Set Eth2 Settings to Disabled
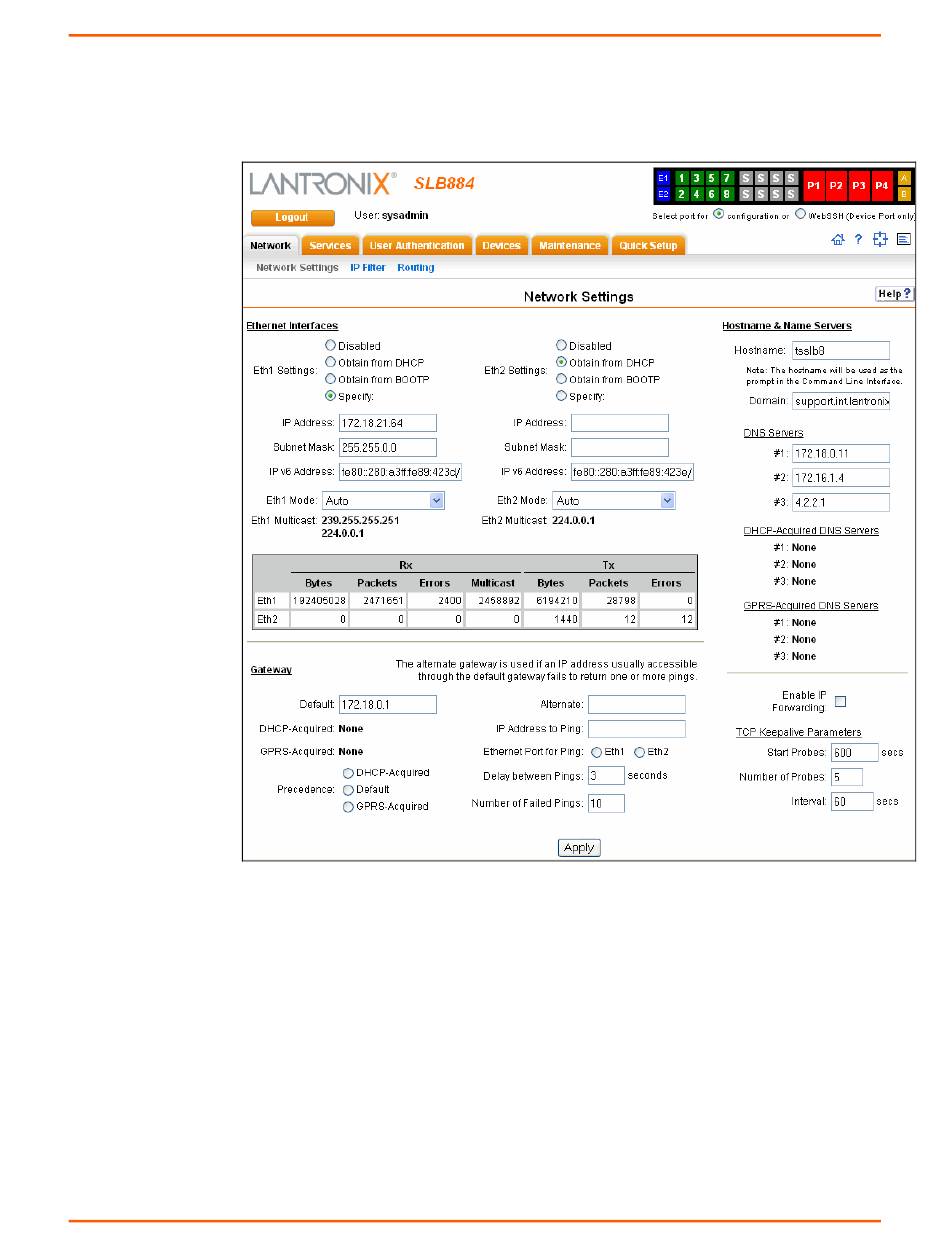950x1260 pixels. [561, 346]
